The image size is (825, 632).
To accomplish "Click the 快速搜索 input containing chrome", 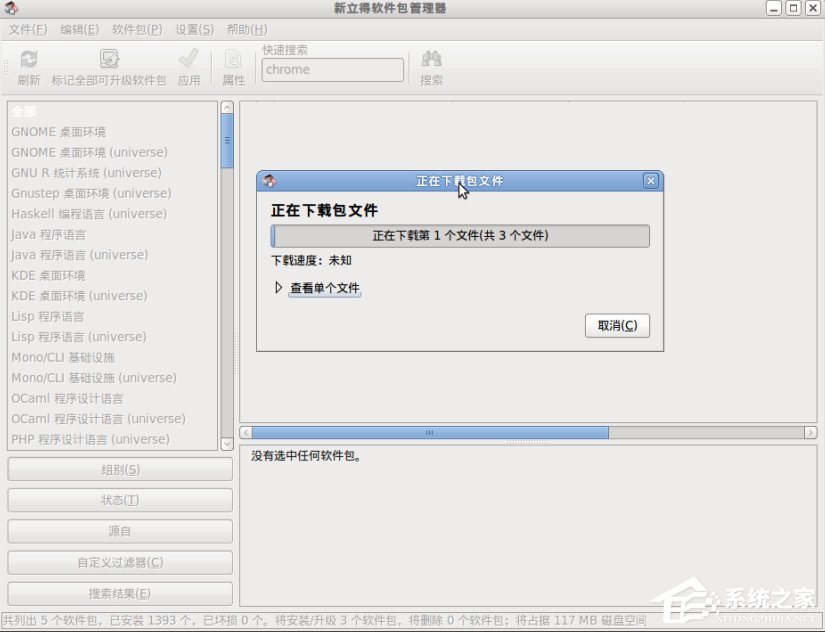I will pyautogui.click(x=332, y=69).
